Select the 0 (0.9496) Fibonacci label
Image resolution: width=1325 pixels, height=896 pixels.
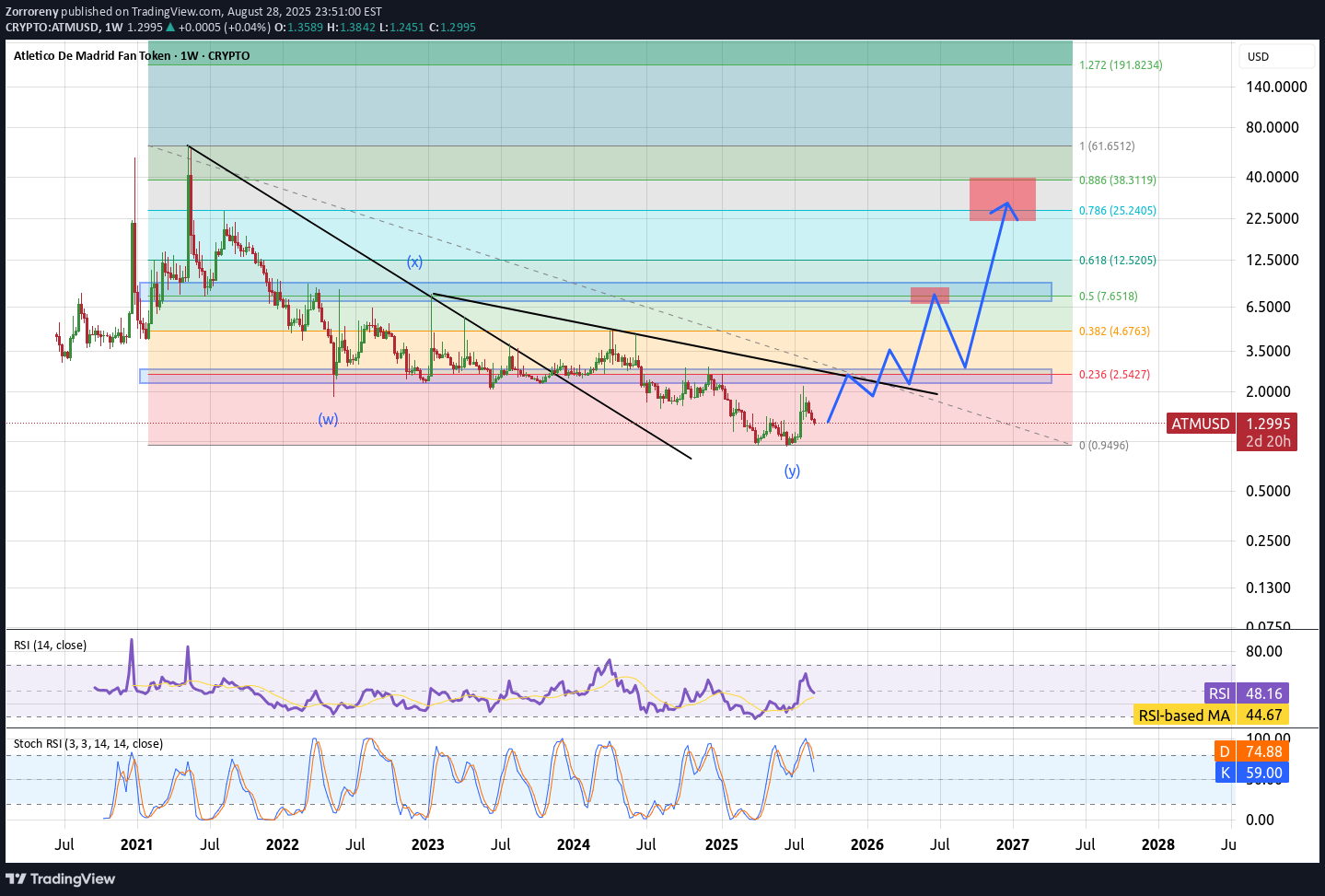click(1104, 445)
